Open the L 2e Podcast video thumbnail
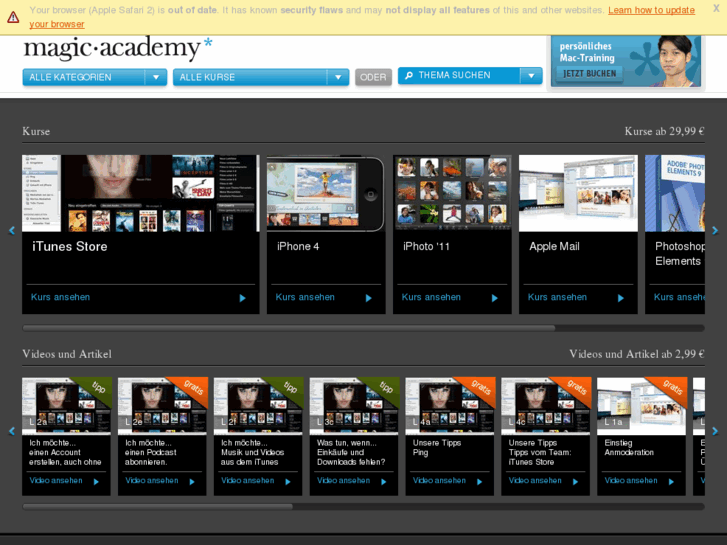Screen dimensions: 727x545 pos(163,406)
